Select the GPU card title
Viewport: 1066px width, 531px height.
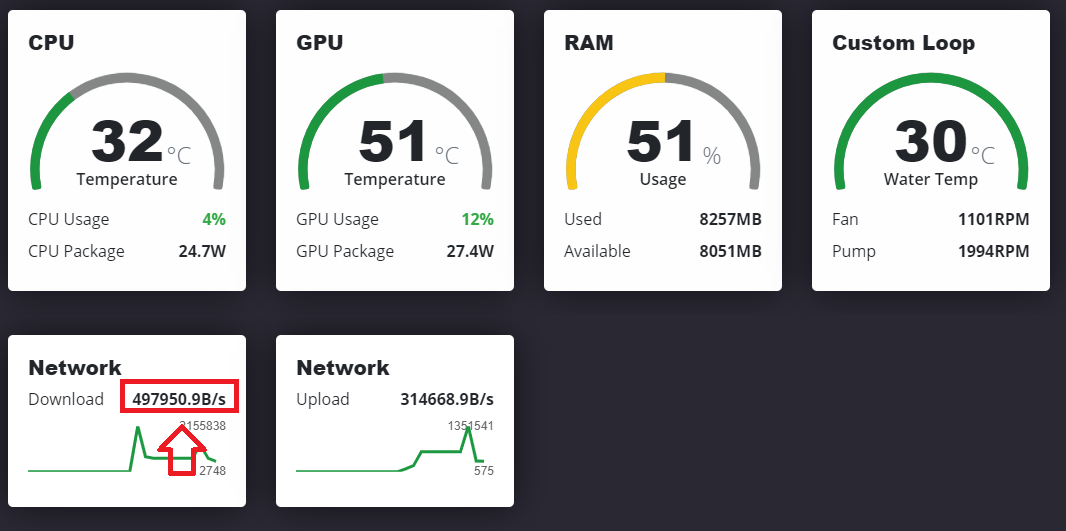(x=320, y=43)
